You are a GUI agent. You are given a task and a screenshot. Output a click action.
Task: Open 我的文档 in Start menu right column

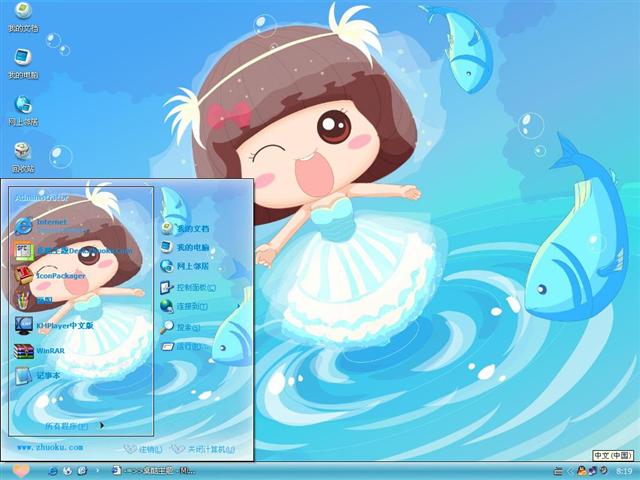184,228
